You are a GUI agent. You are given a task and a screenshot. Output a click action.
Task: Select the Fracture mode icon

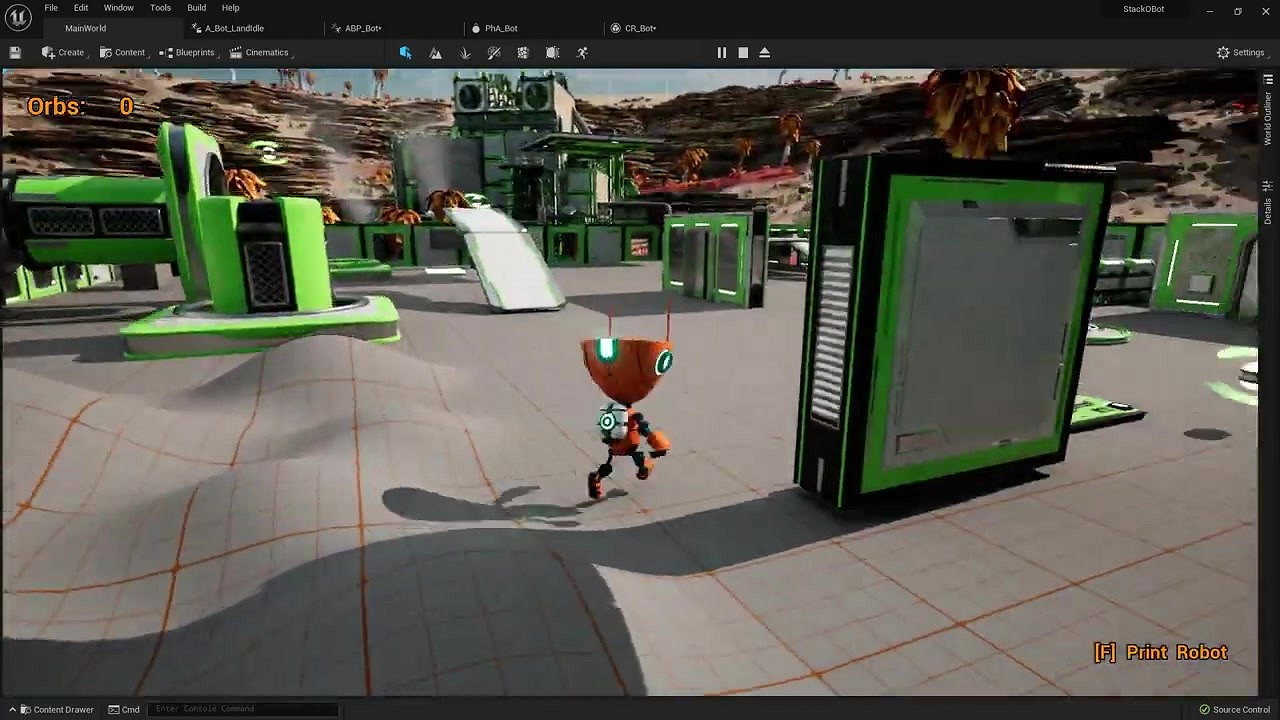pos(523,52)
